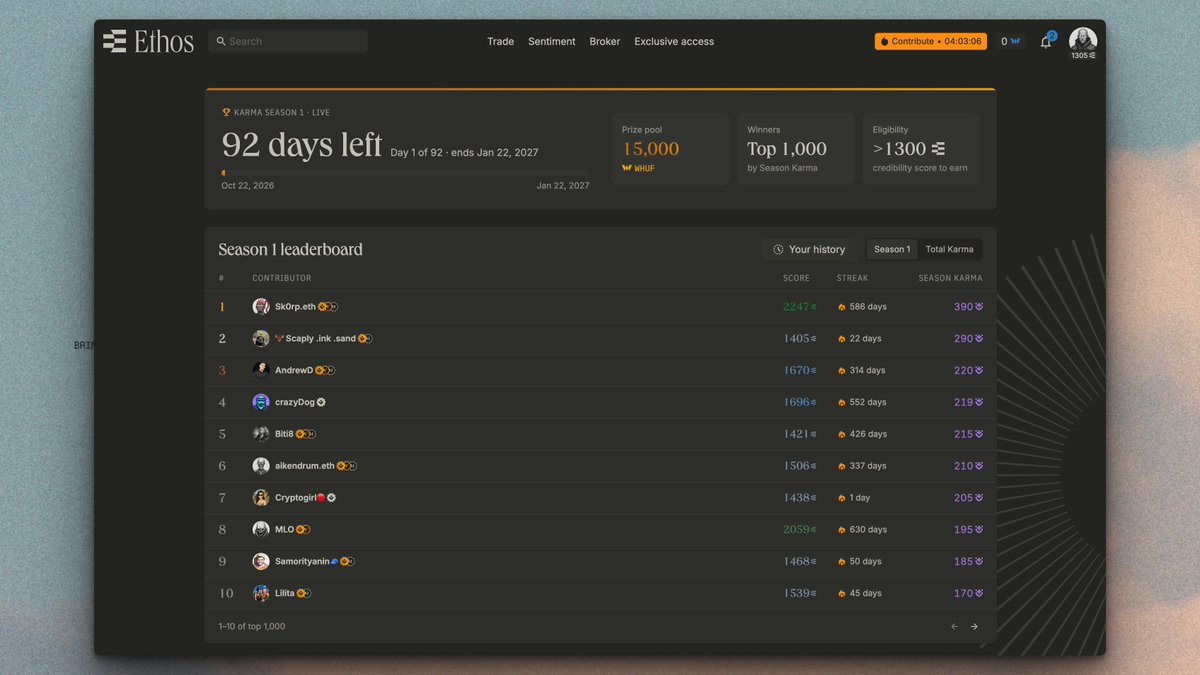The height and width of the screenshot is (675, 1200).
Task: Go to next leaderboard page arrow
Action: pyautogui.click(x=974, y=626)
